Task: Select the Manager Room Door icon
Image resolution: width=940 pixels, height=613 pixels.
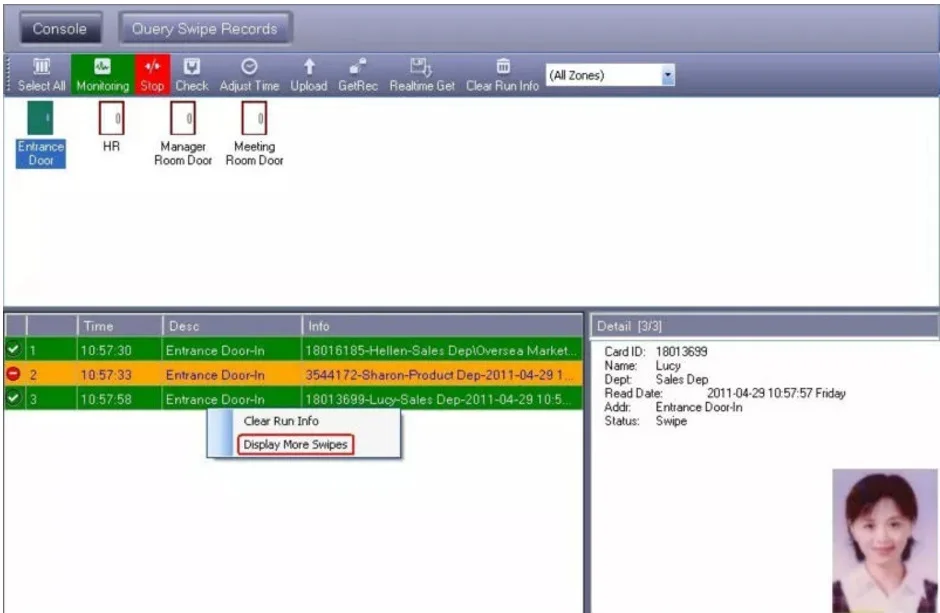Action: click(183, 134)
